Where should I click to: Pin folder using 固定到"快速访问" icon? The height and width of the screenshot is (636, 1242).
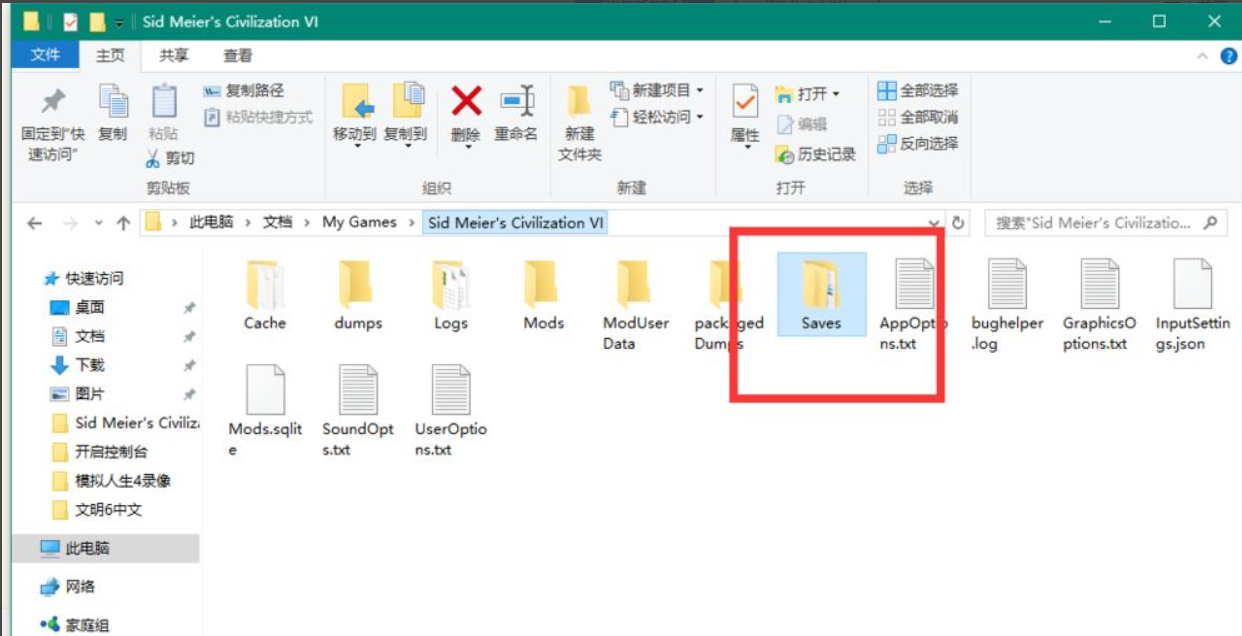[53, 103]
